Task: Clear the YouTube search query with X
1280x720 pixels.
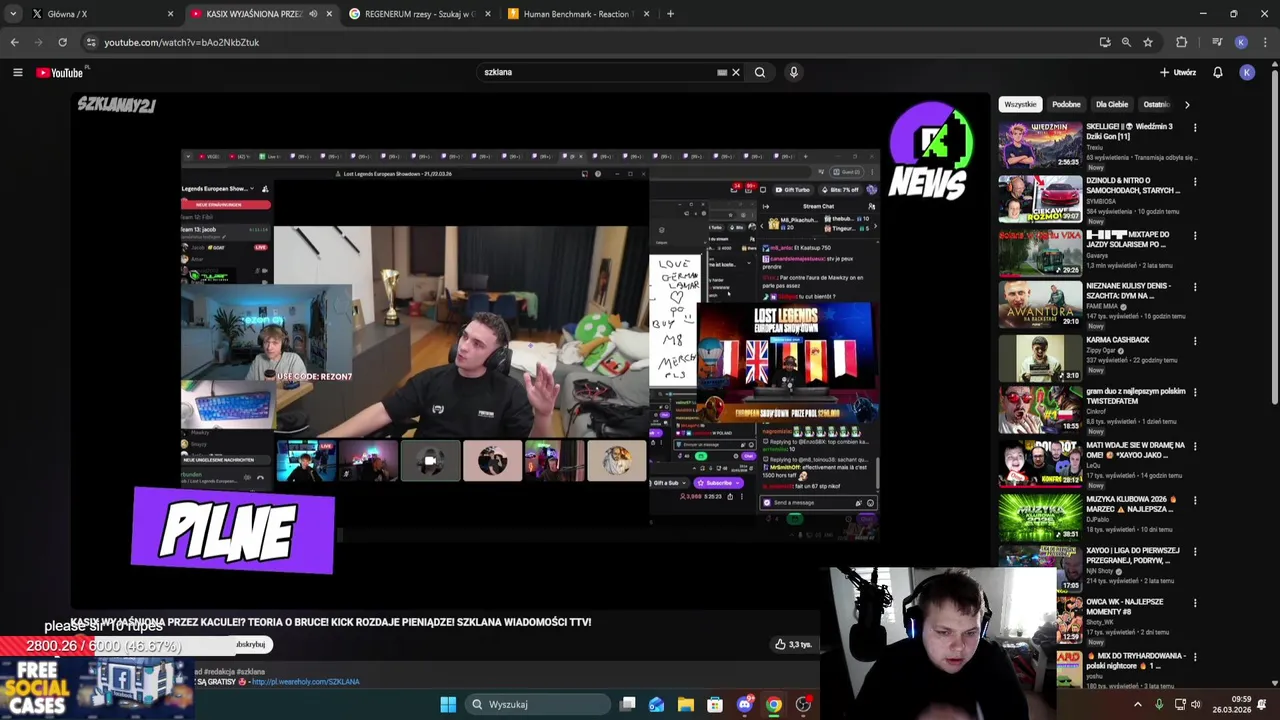Action: point(736,72)
